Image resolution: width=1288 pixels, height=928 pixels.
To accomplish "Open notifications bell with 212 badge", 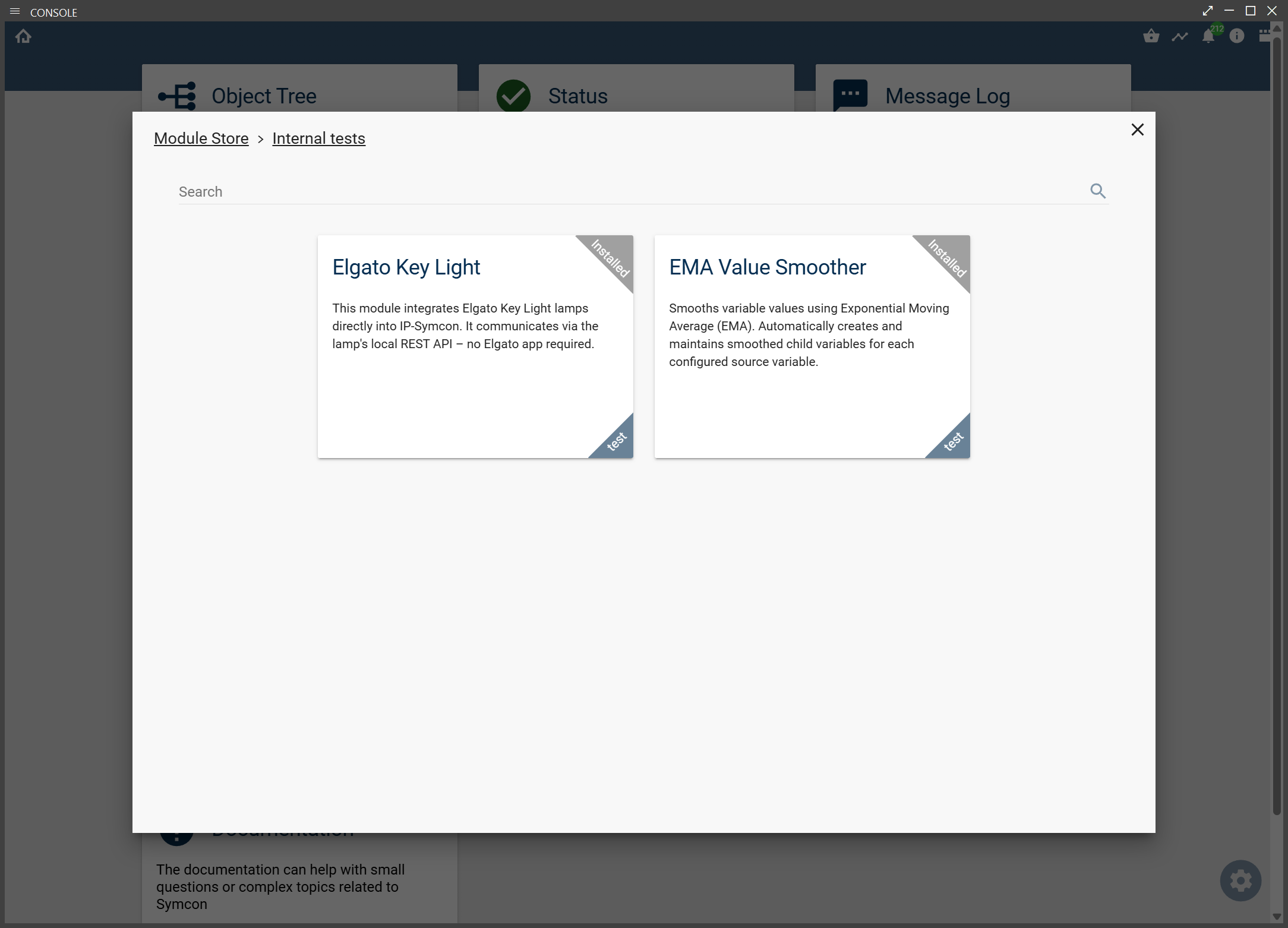I will (x=1208, y=36).
